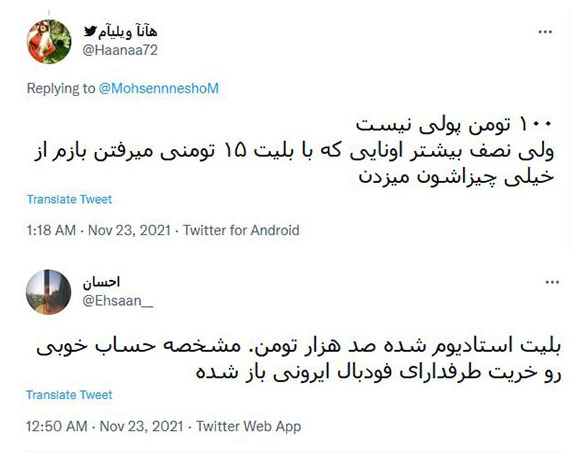Open the @MohsennneshoM mention link
This screenshot has width=579, height=457.
pos(159,89)
